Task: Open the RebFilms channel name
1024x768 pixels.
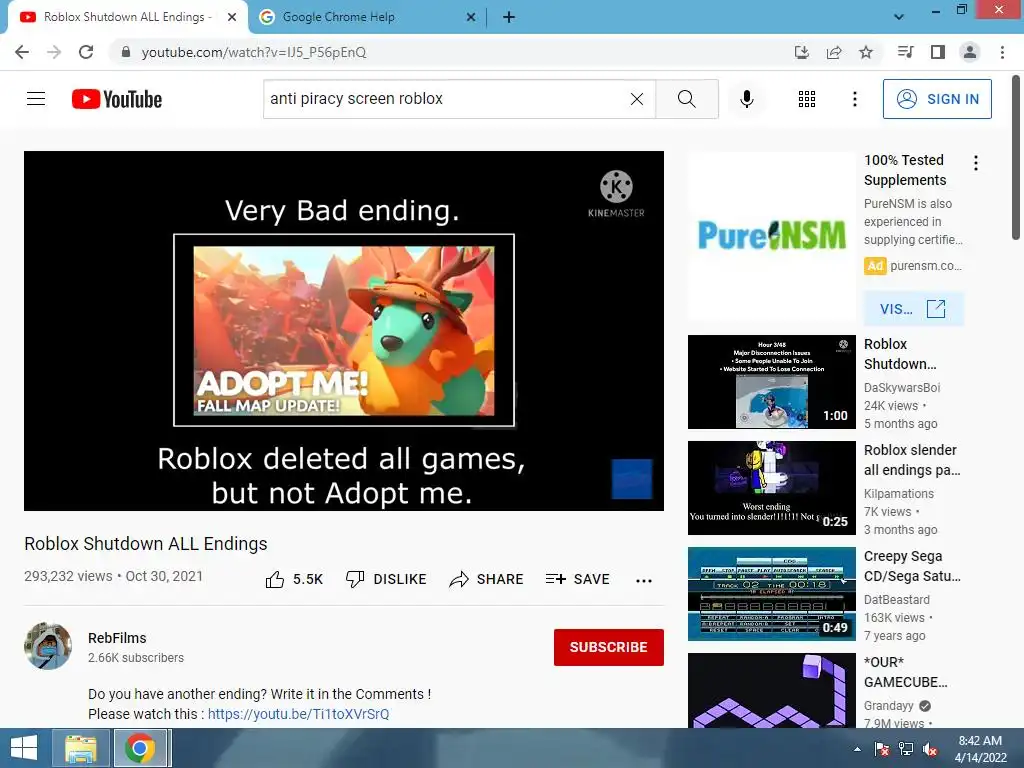Action: [117, 638]
